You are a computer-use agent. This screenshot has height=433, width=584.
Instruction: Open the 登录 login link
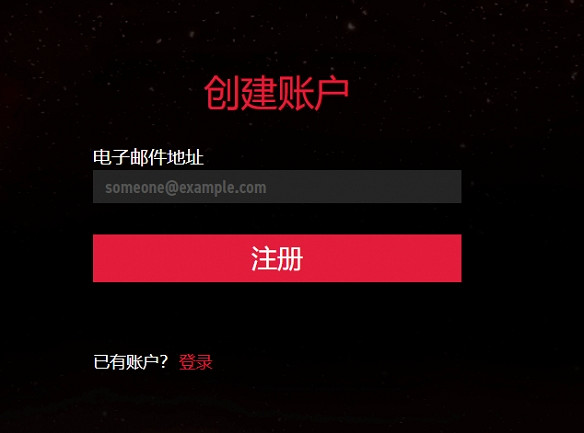[x=196, y=362]
